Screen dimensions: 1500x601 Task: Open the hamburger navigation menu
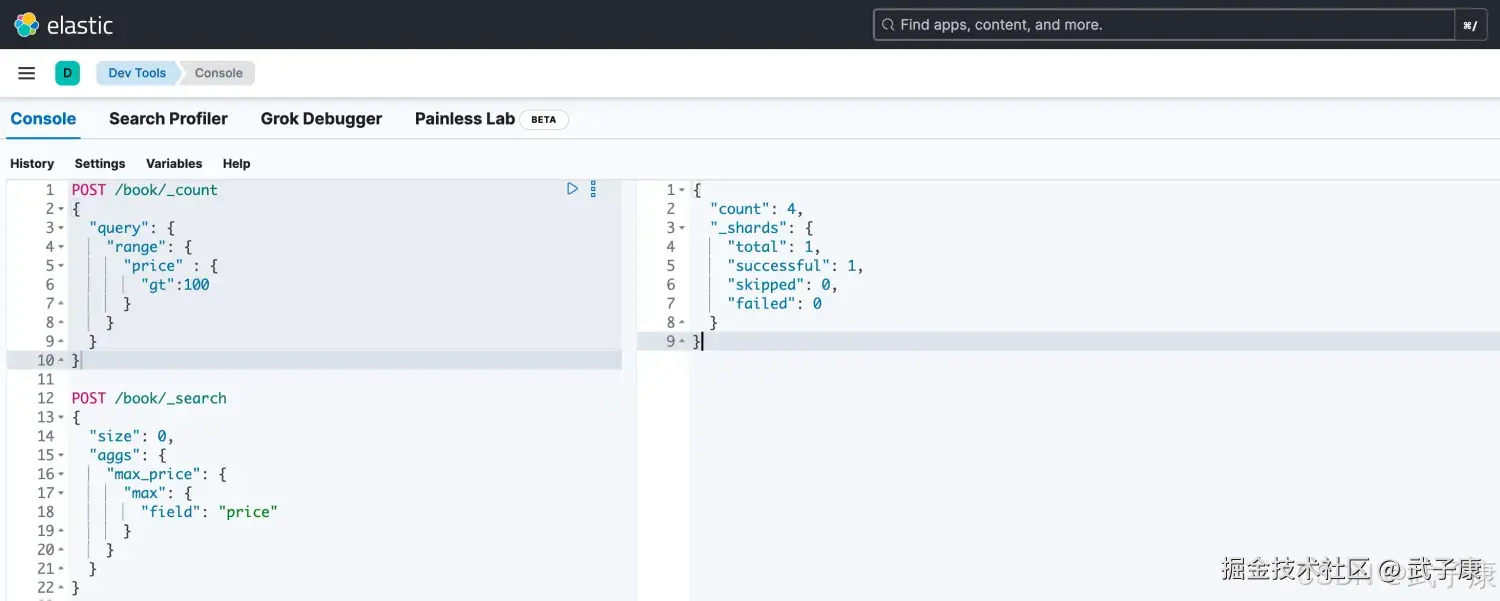click(27, 73)
